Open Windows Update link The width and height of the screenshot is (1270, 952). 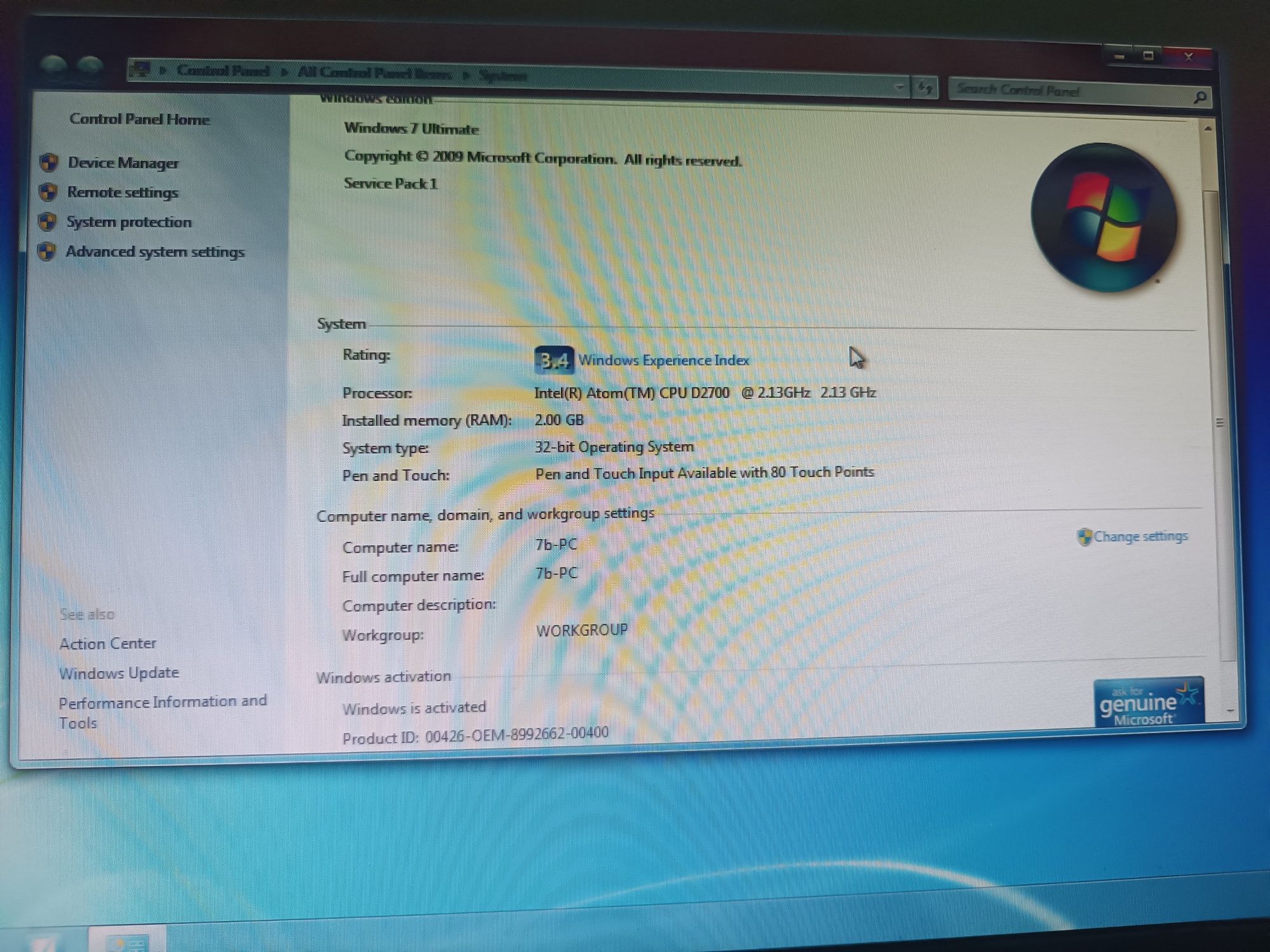click(119, 673)
